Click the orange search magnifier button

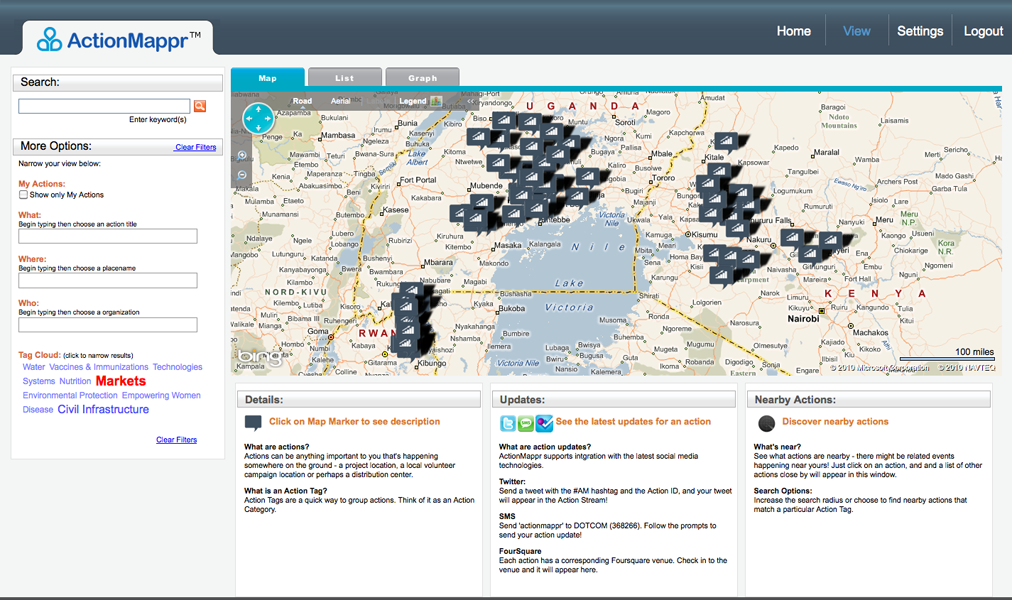click(x=200, y=106)
